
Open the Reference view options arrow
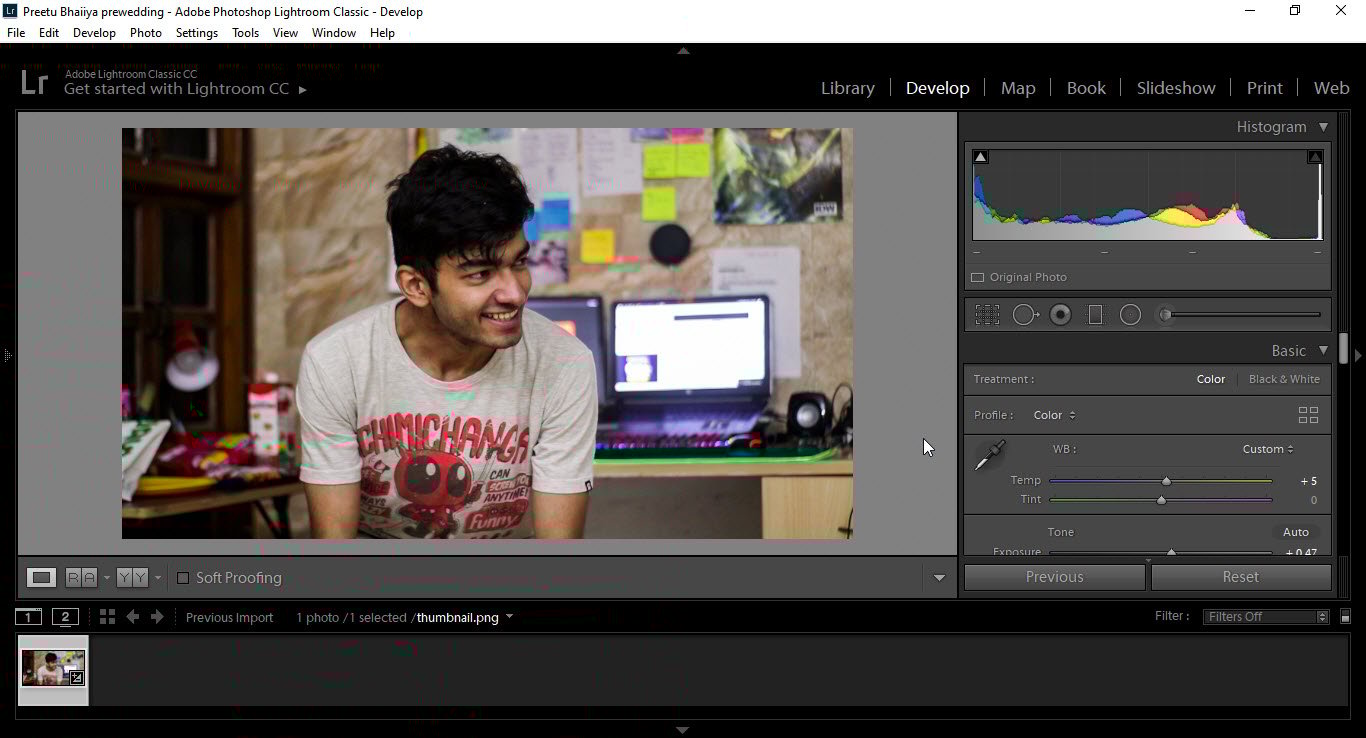click(106, 578)
